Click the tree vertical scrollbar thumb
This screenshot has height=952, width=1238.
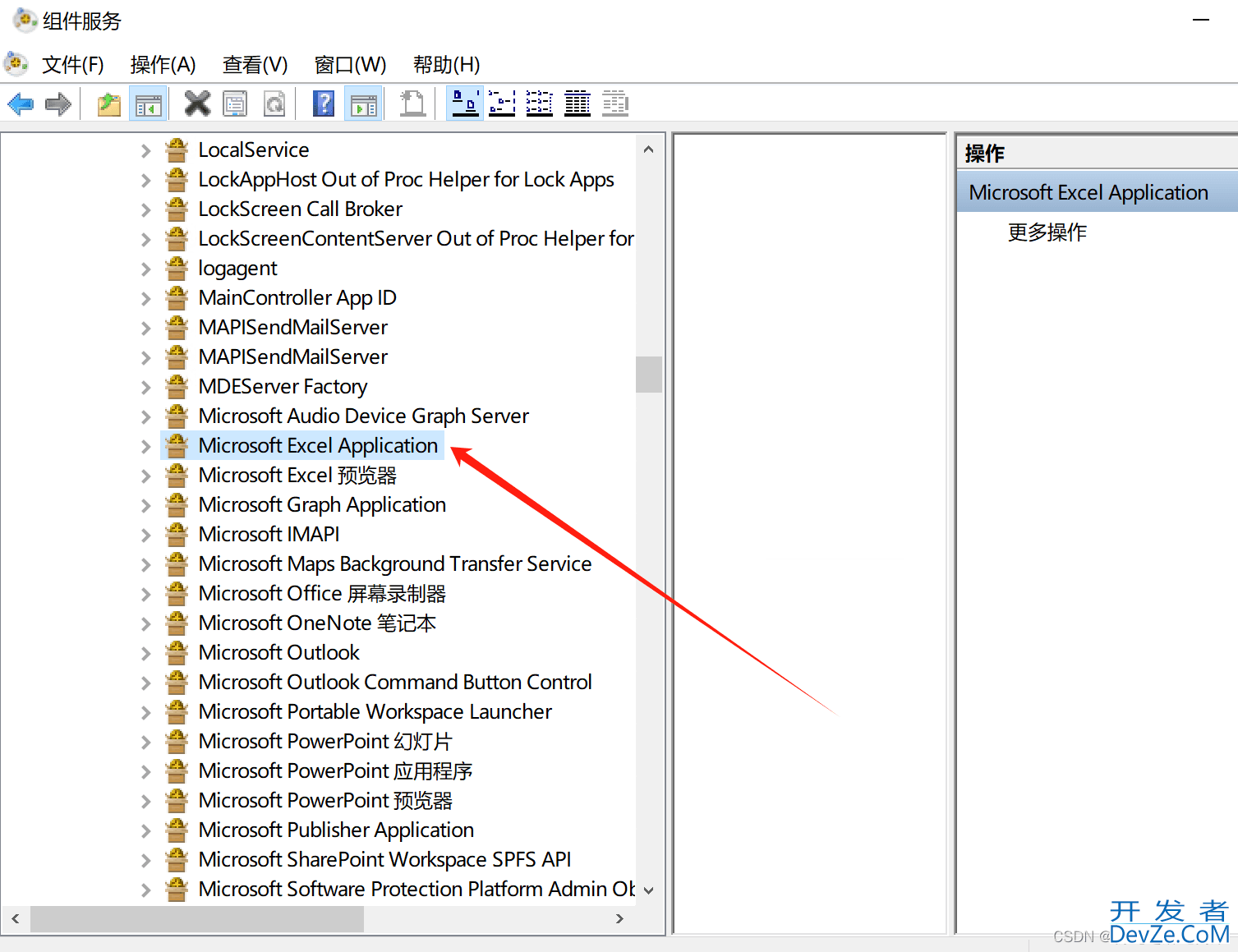tap(649, 374)
